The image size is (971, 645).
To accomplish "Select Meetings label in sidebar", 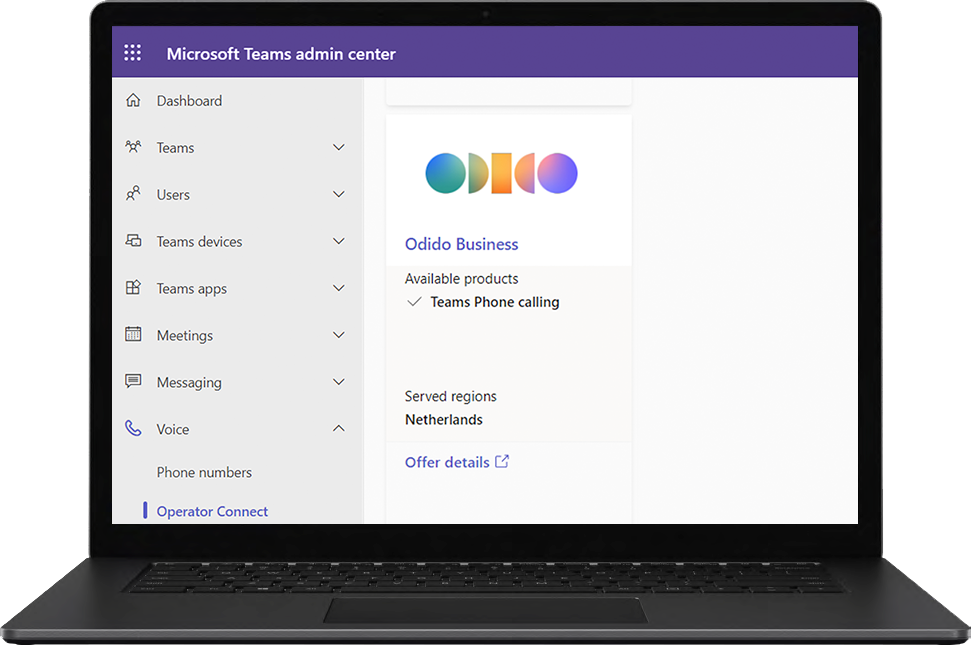I will (185, 335).
